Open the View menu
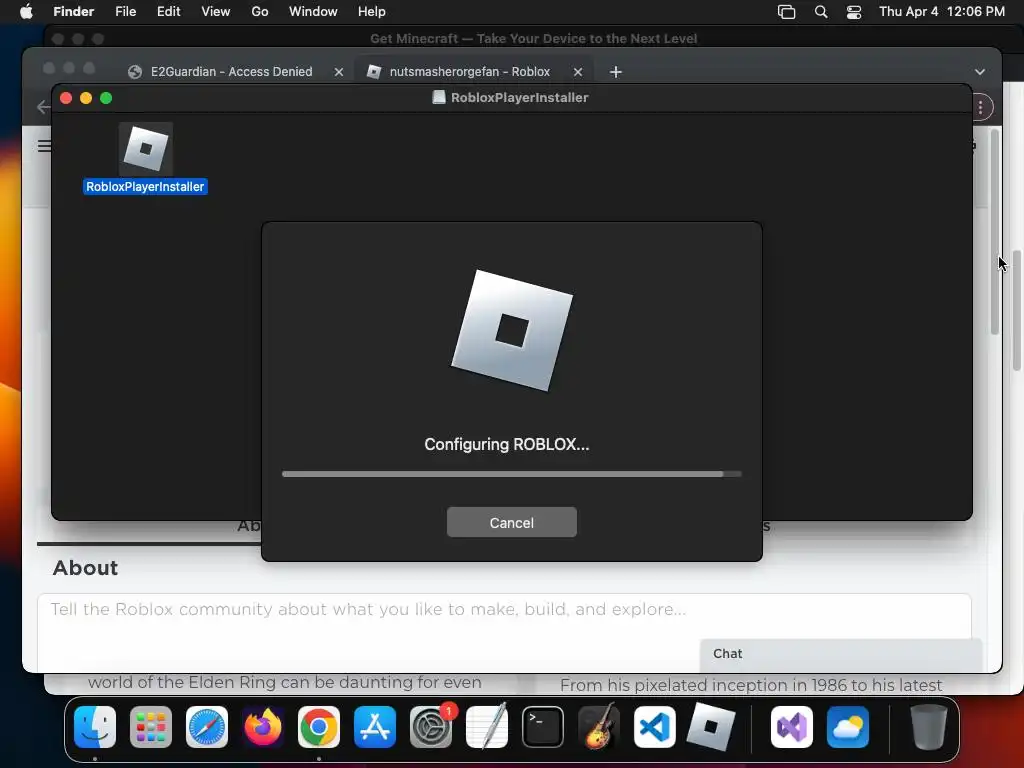Screen dimensions: 1024x768 point(216,11)
